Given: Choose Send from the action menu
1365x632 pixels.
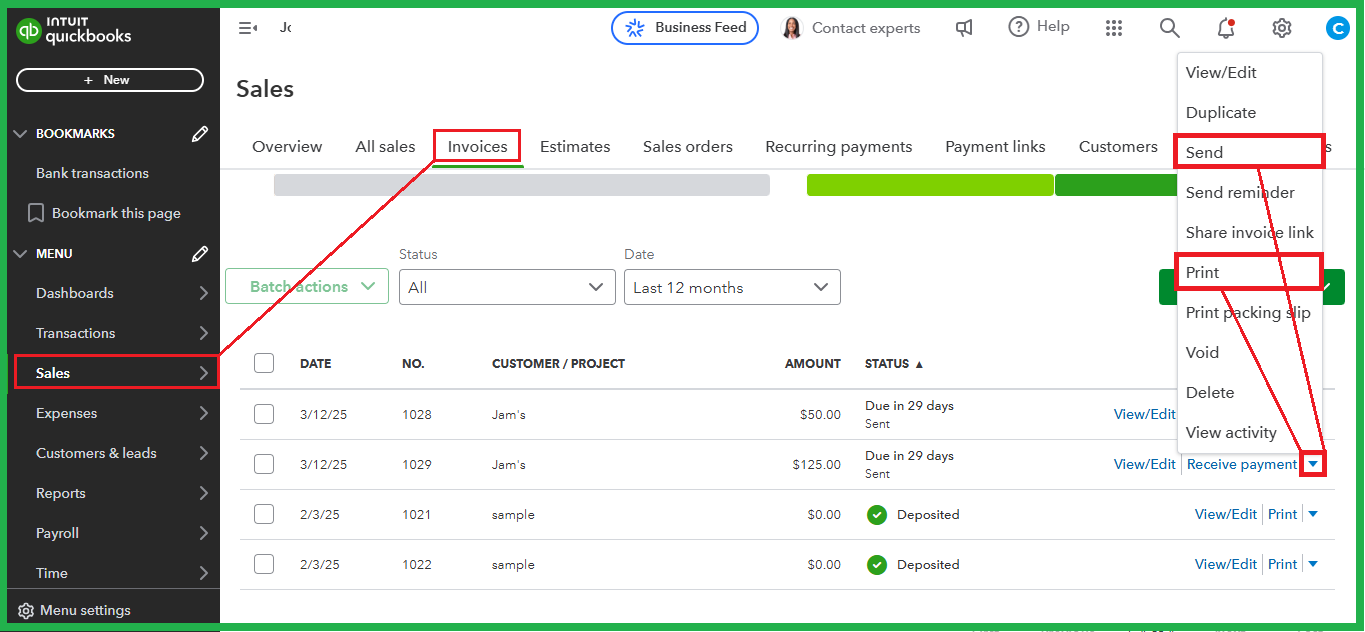Looking at the screenshot, I should click(x=1250, y=153).
